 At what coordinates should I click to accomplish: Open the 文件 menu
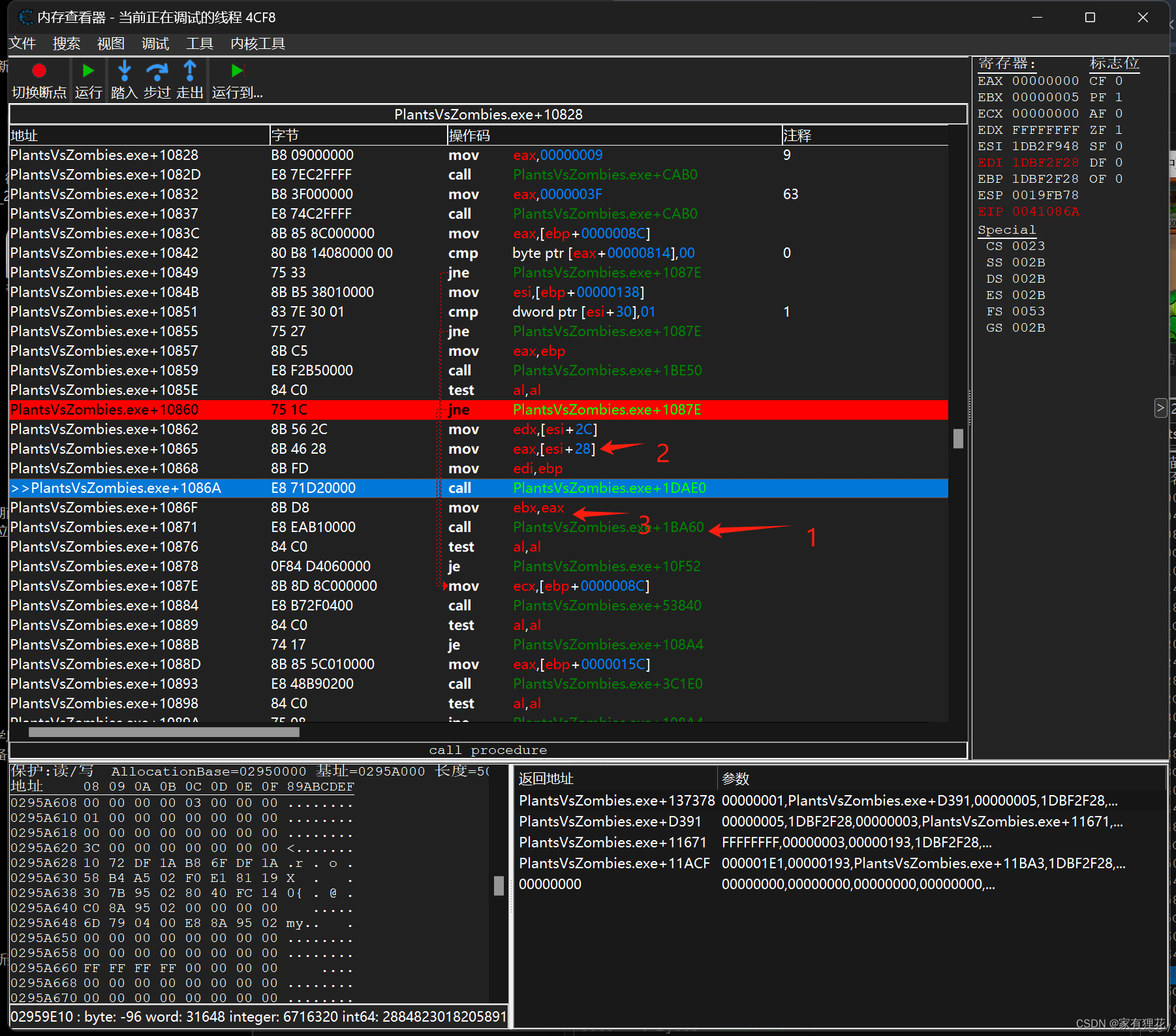point(22,44)
